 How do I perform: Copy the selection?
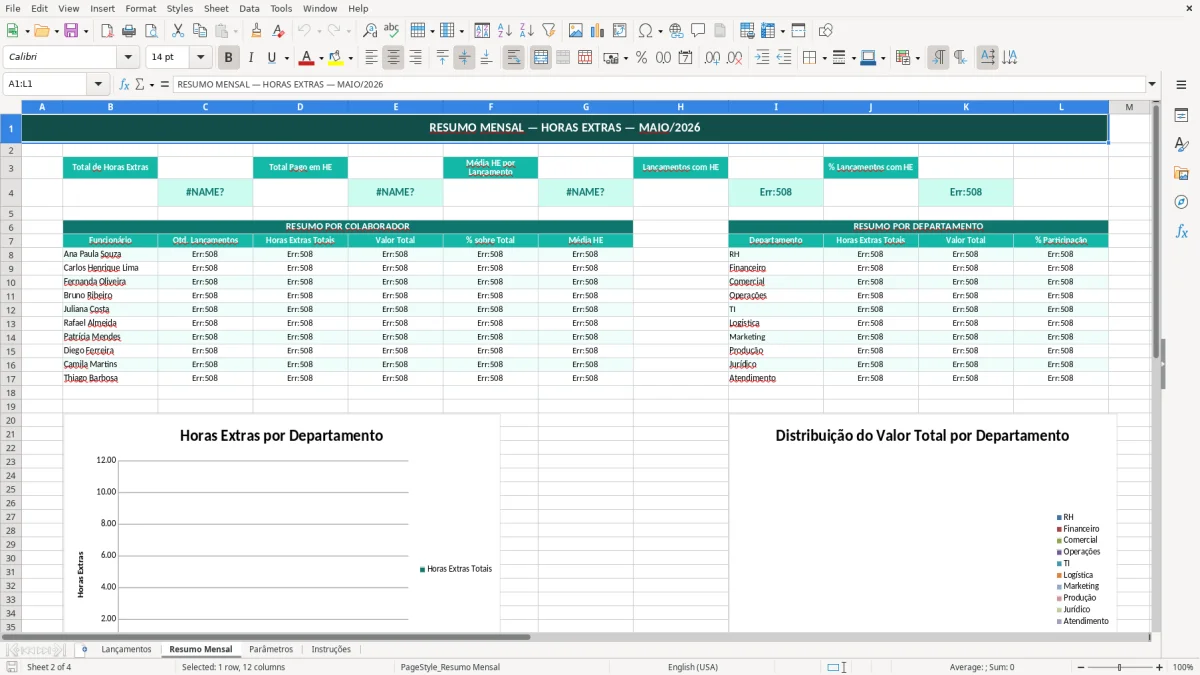[199, 31]
